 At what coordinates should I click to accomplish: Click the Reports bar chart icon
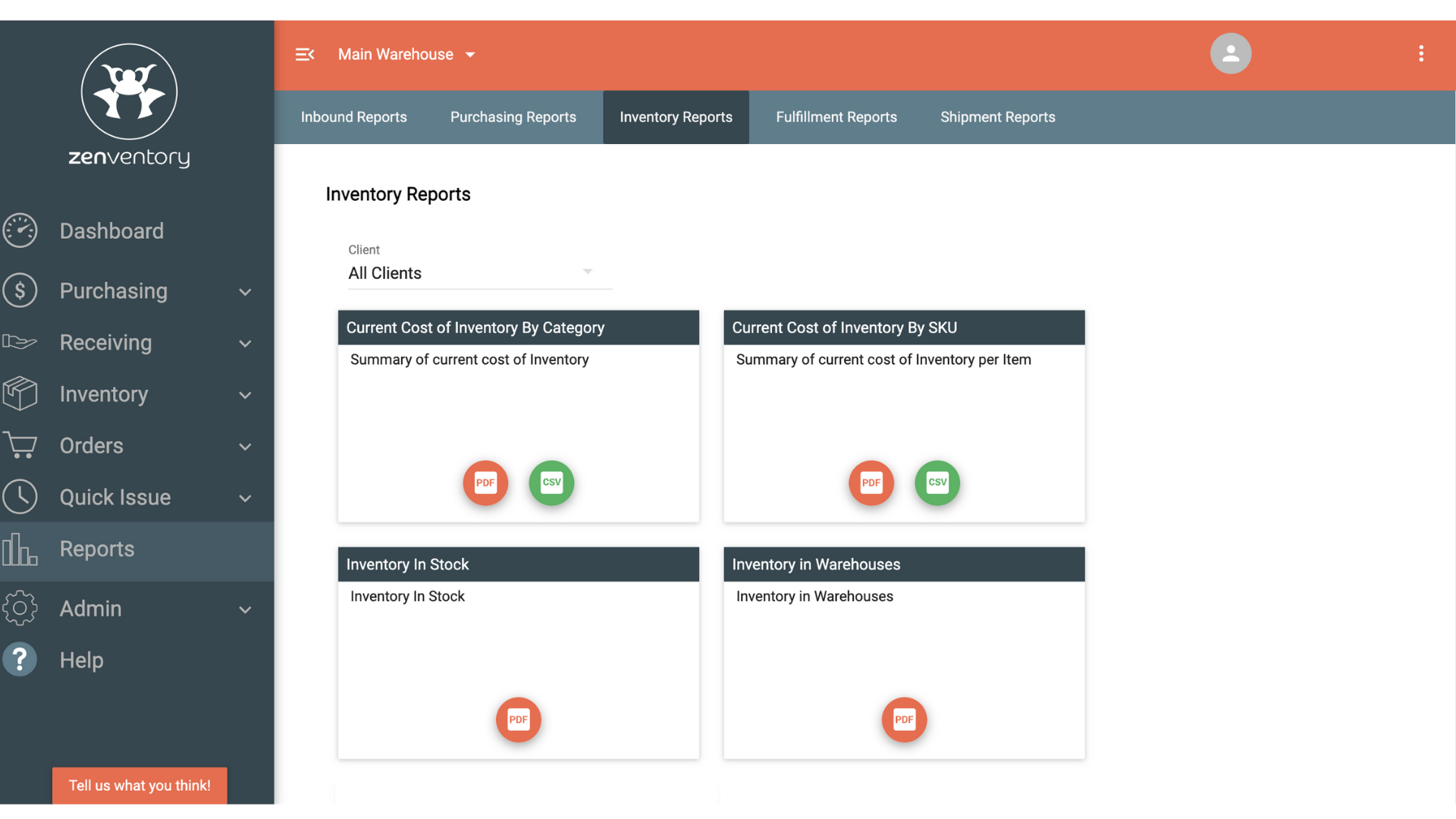coord(20,549)
